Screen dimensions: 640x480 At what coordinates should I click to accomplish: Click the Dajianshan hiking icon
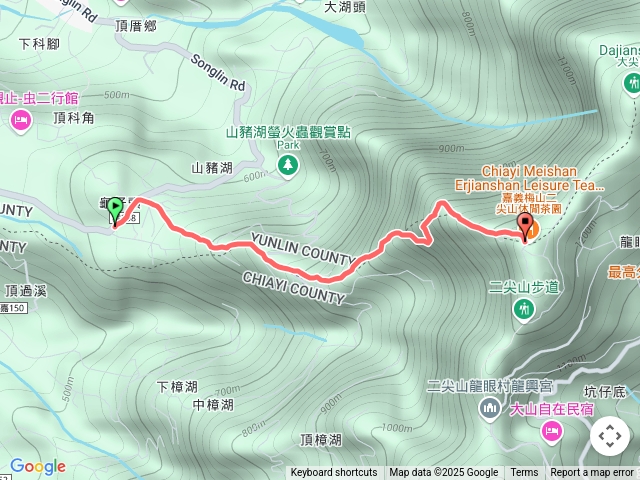pos(633,84)
